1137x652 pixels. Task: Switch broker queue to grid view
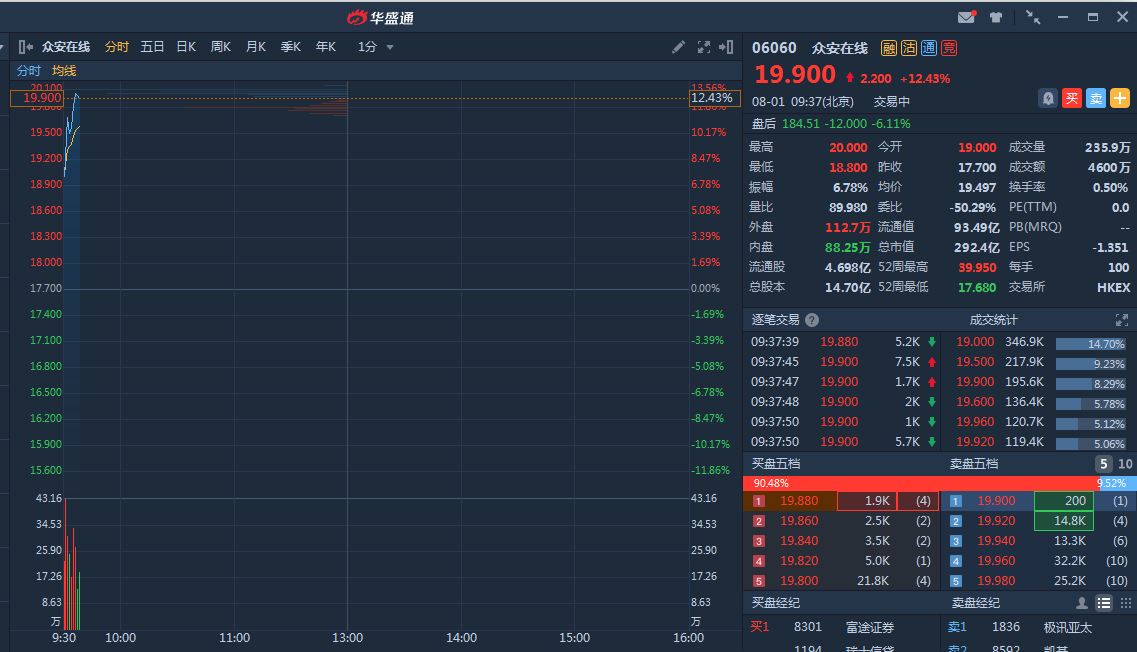pyautogui.click(x=1126, y=603)
